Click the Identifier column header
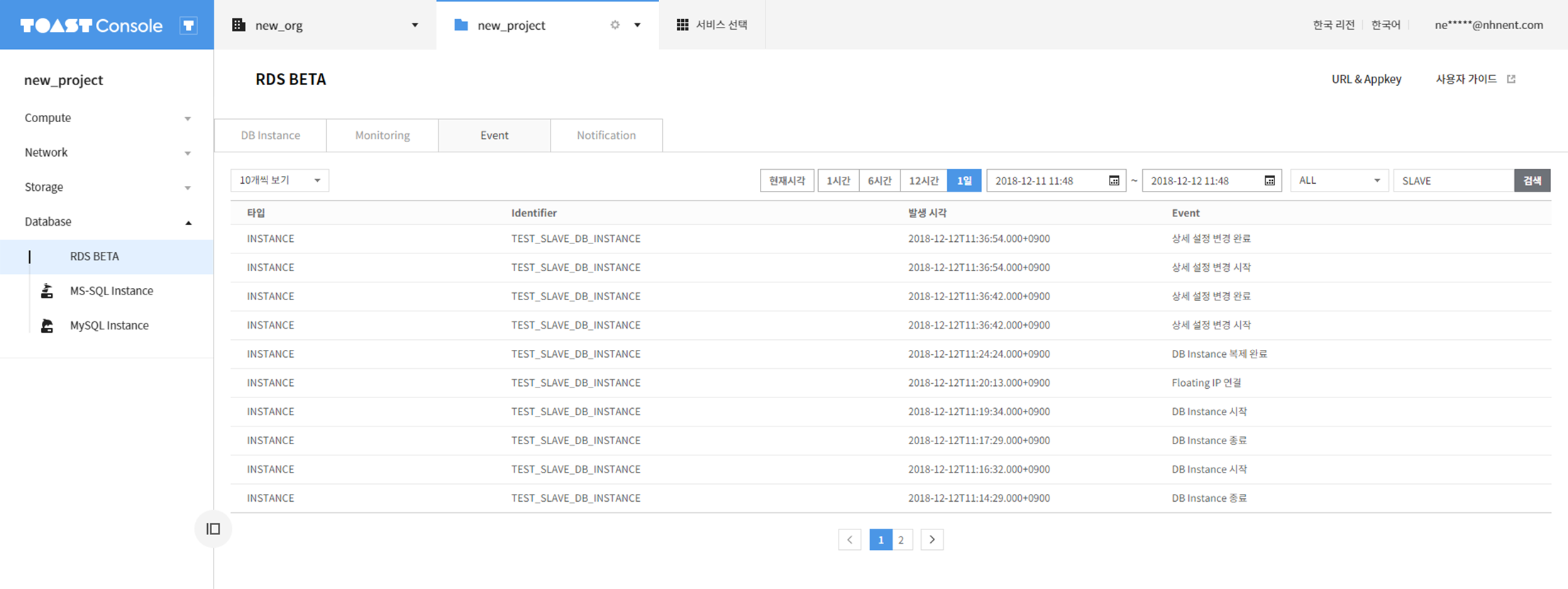 tap(534, 213)
